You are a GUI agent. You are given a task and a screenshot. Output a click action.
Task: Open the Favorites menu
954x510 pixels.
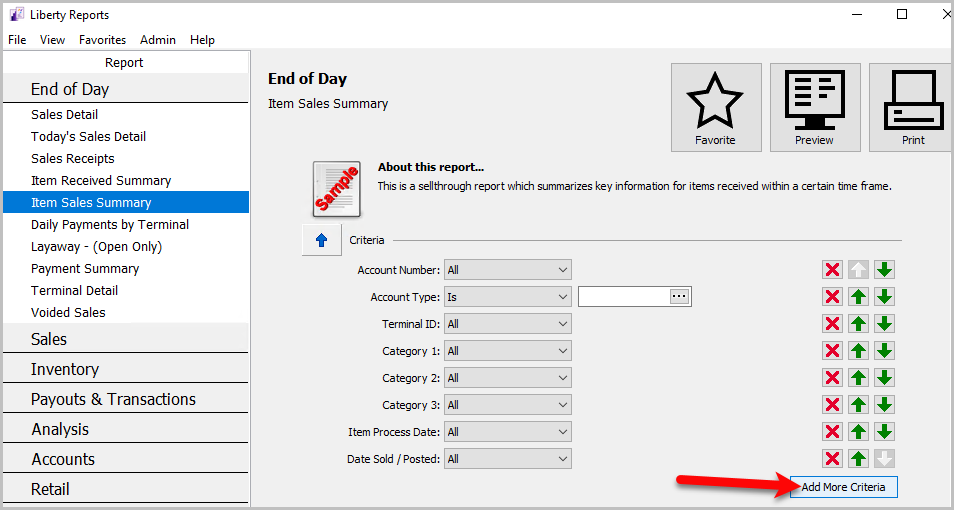pyautogui.click(x=102, y=40)
